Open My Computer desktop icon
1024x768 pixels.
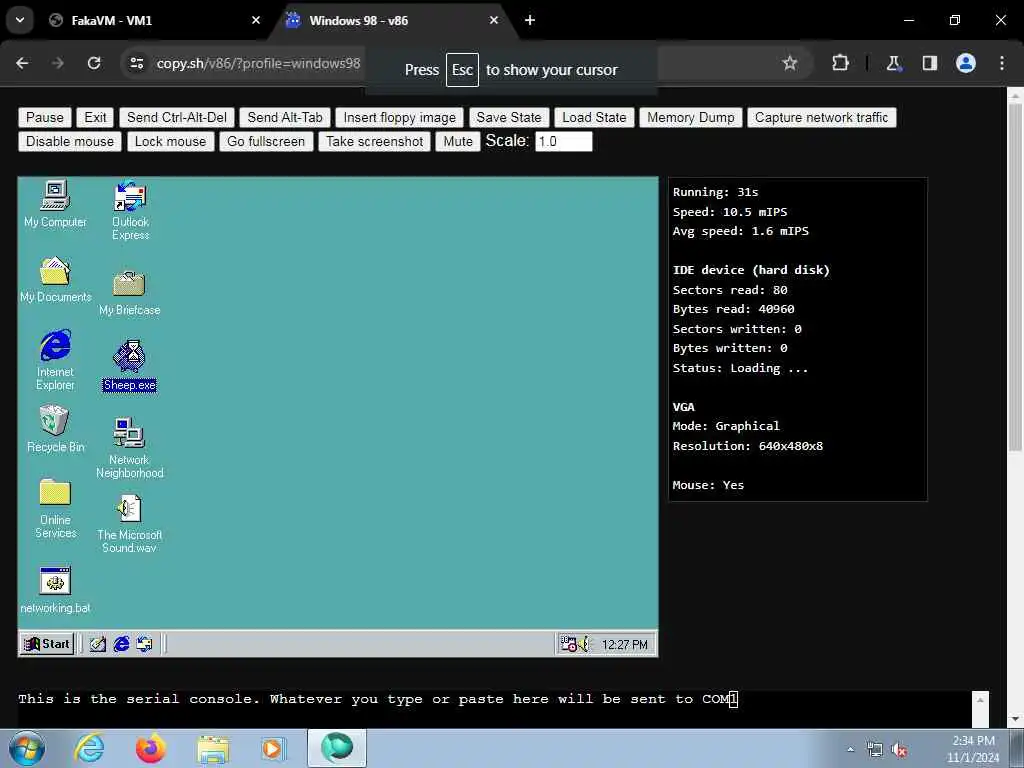55,204
